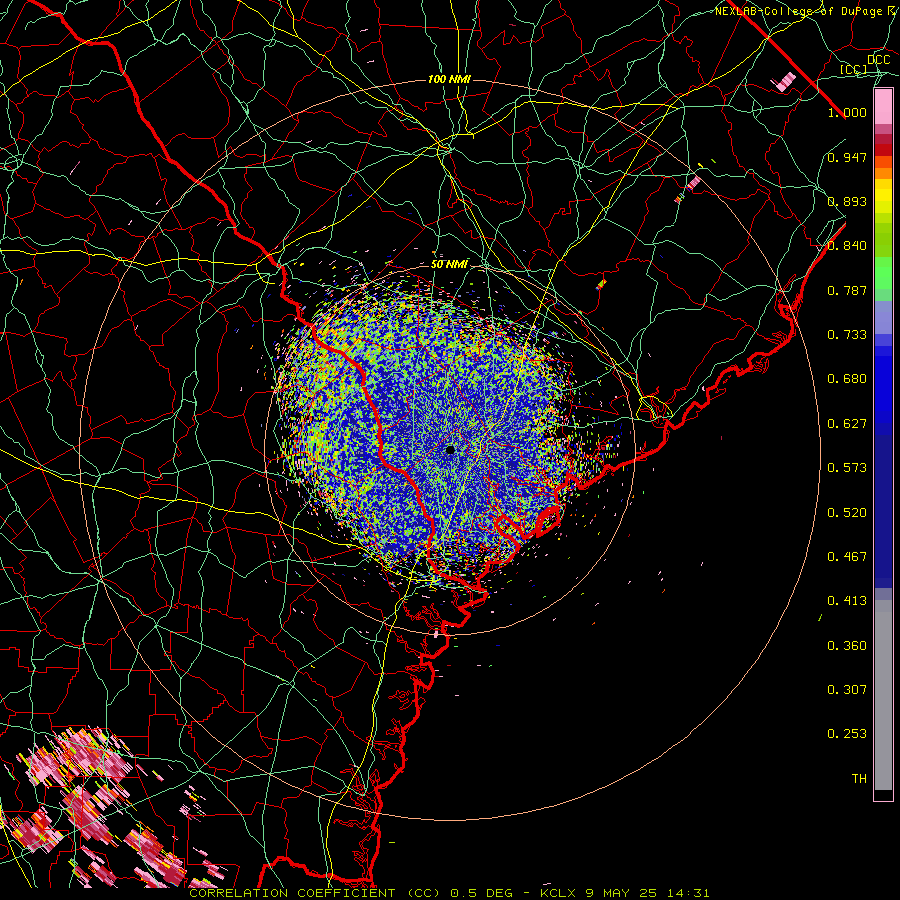Click the black radar site dot at center

[x=450, y=450]
